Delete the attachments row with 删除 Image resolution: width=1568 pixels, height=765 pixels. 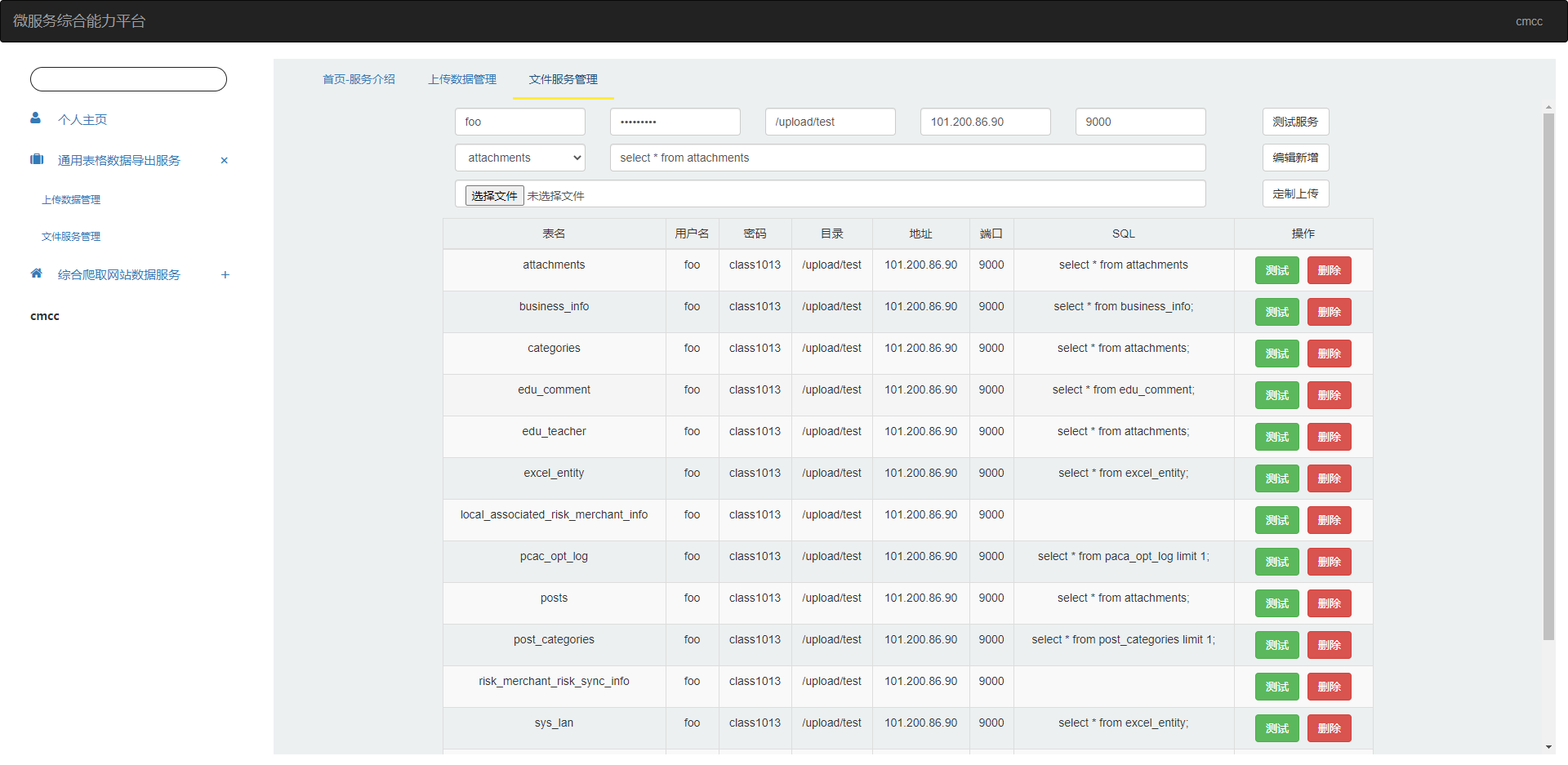point(1330,270)
